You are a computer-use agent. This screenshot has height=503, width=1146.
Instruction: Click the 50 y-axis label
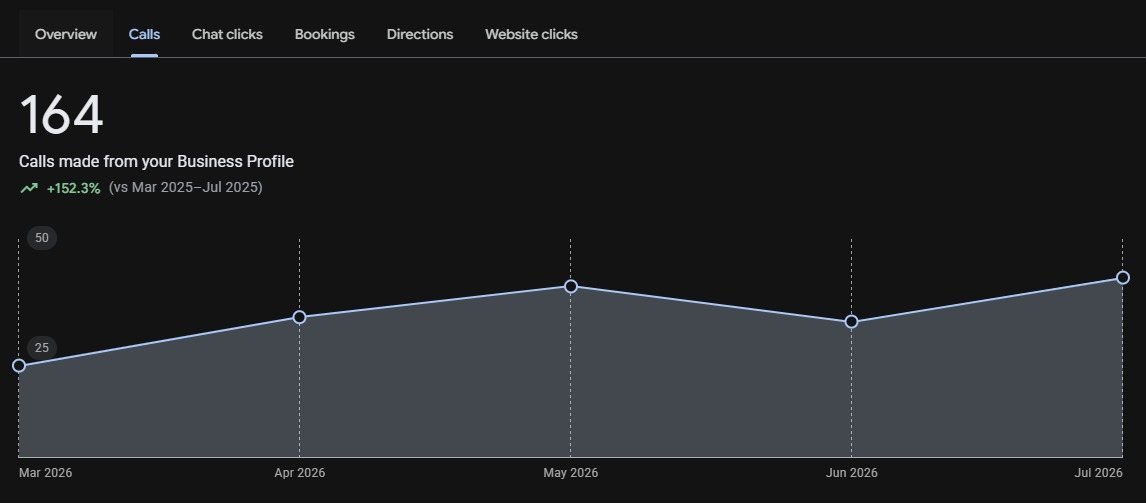click(x=42, y=238)
